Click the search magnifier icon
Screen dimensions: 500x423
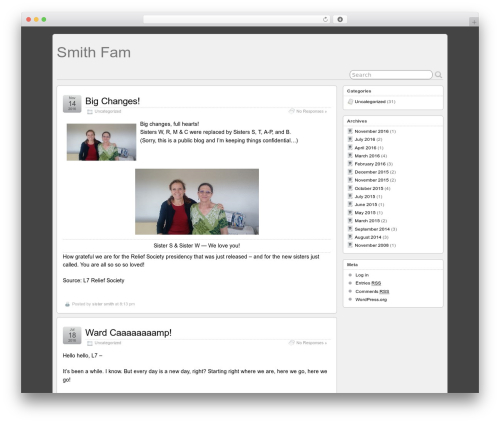pyautogui.click(x=438, y=75)
